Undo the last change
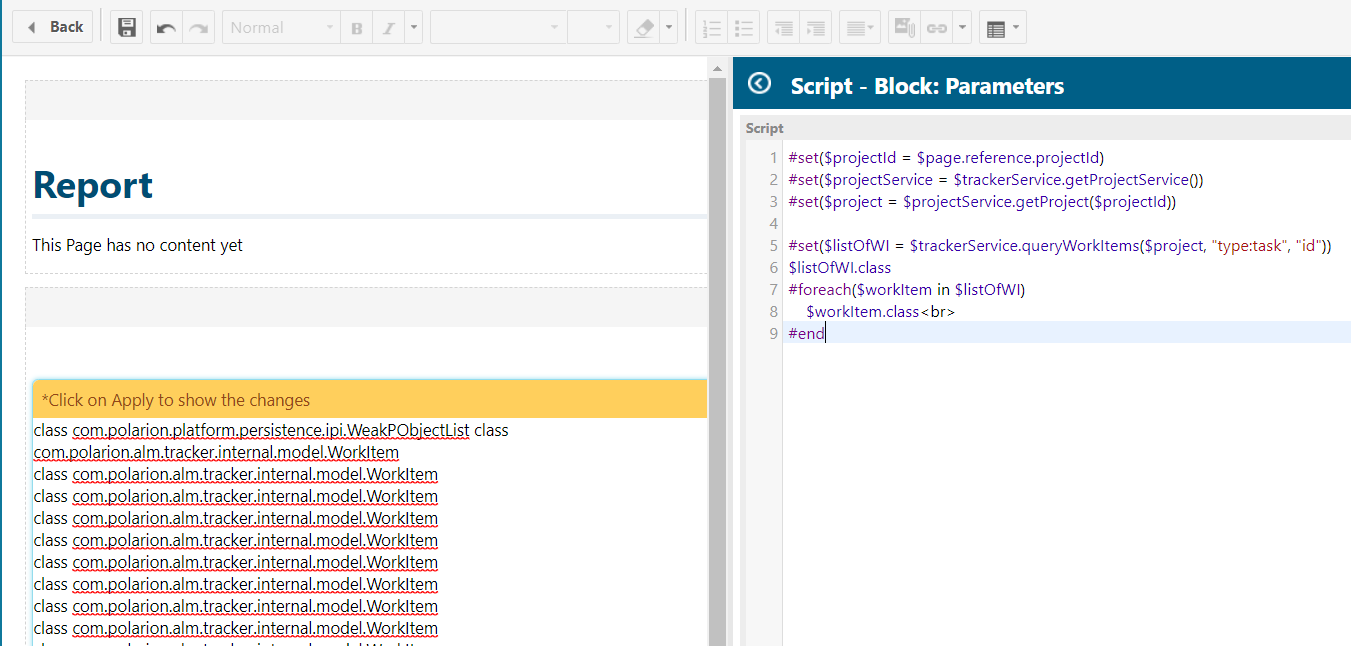The width and height of the screenshot is (1351, 646). (165, 27)
